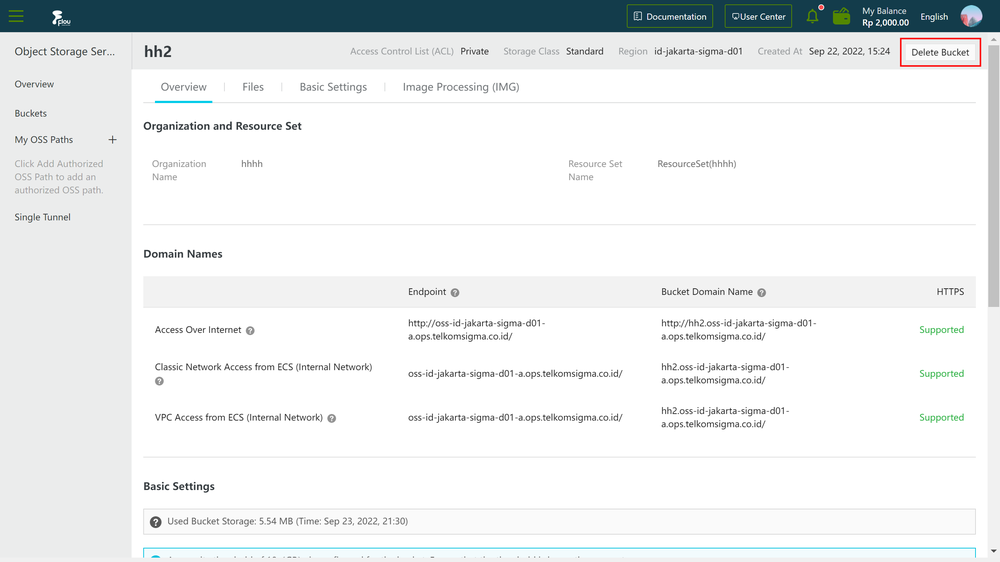Open the English language selector
1000x562 pixels.
click(x=934, y=17)
